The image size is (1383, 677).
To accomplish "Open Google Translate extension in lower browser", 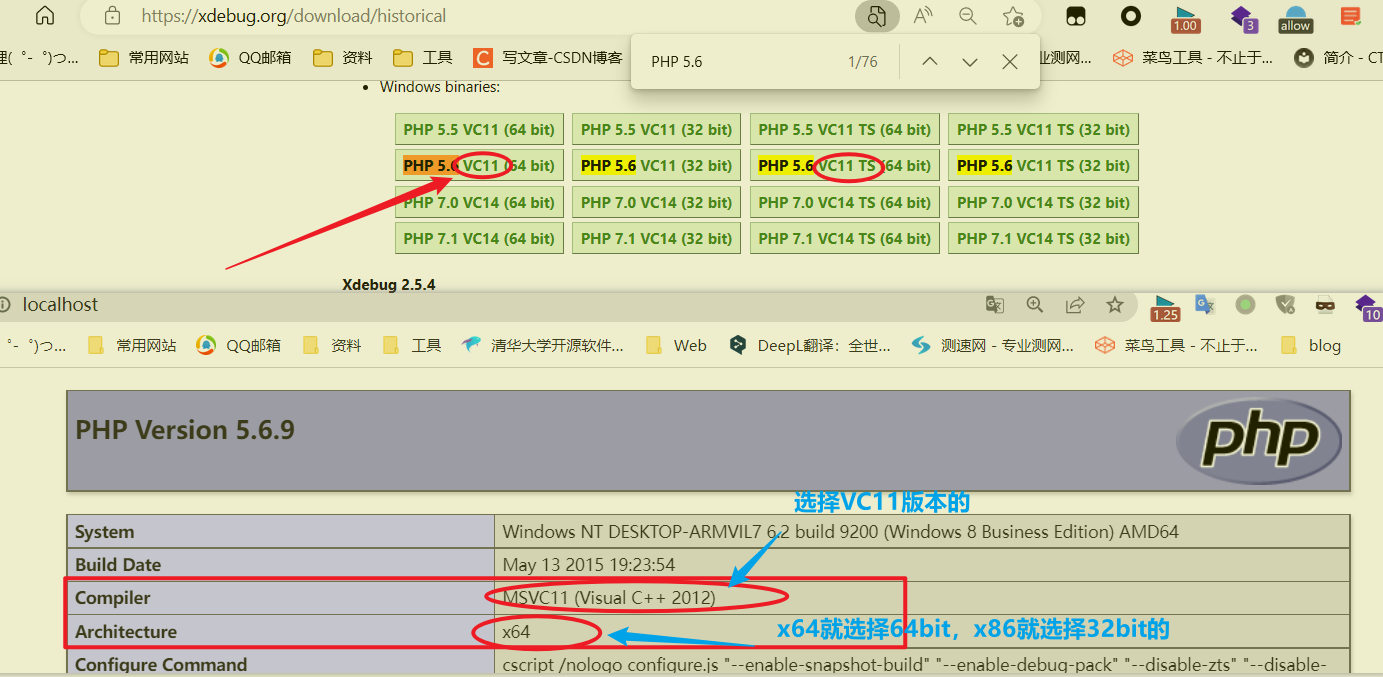I will (1205, 305).
